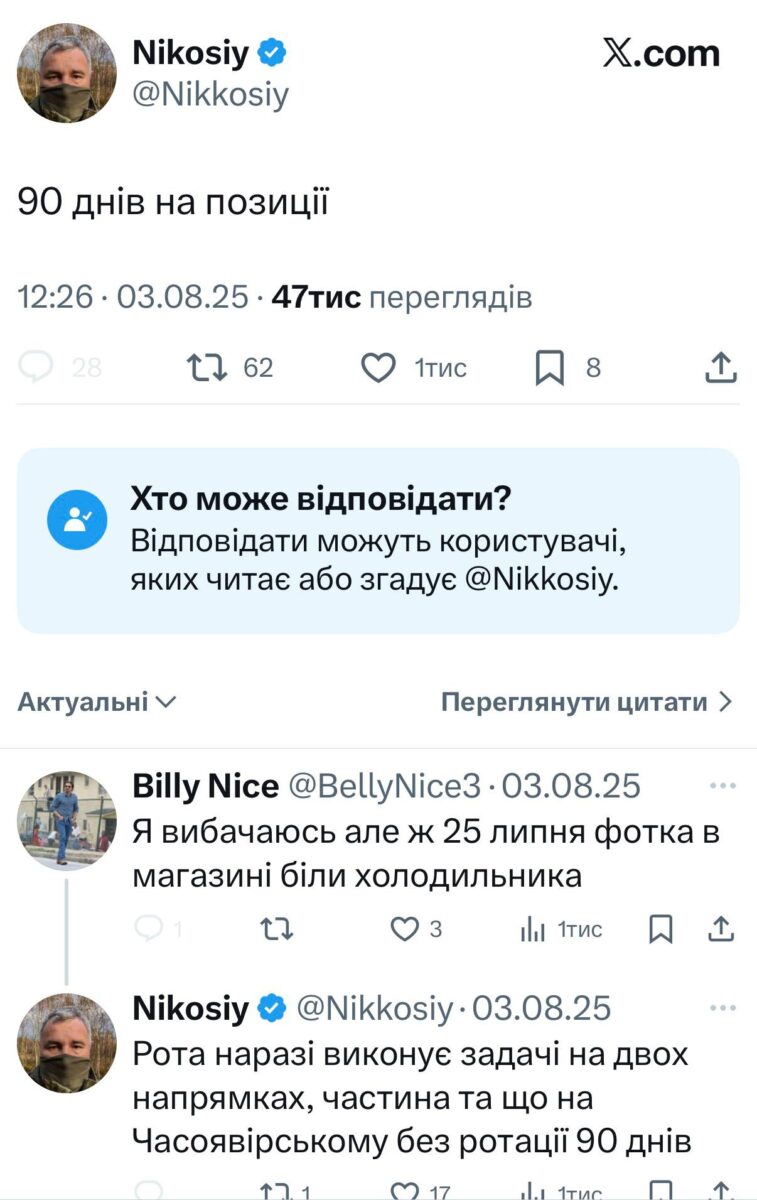Bookmark the main post with 8 saves
The width and height of the screenshot is (757, 1200).
[549, 369]
